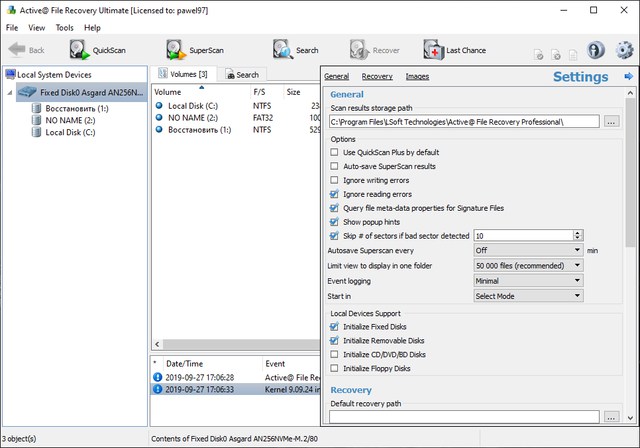Select Fixed Disk0 Asgard drive icon
The width and height of the screenshot is (640, 448).
click(x=27, y=91)
